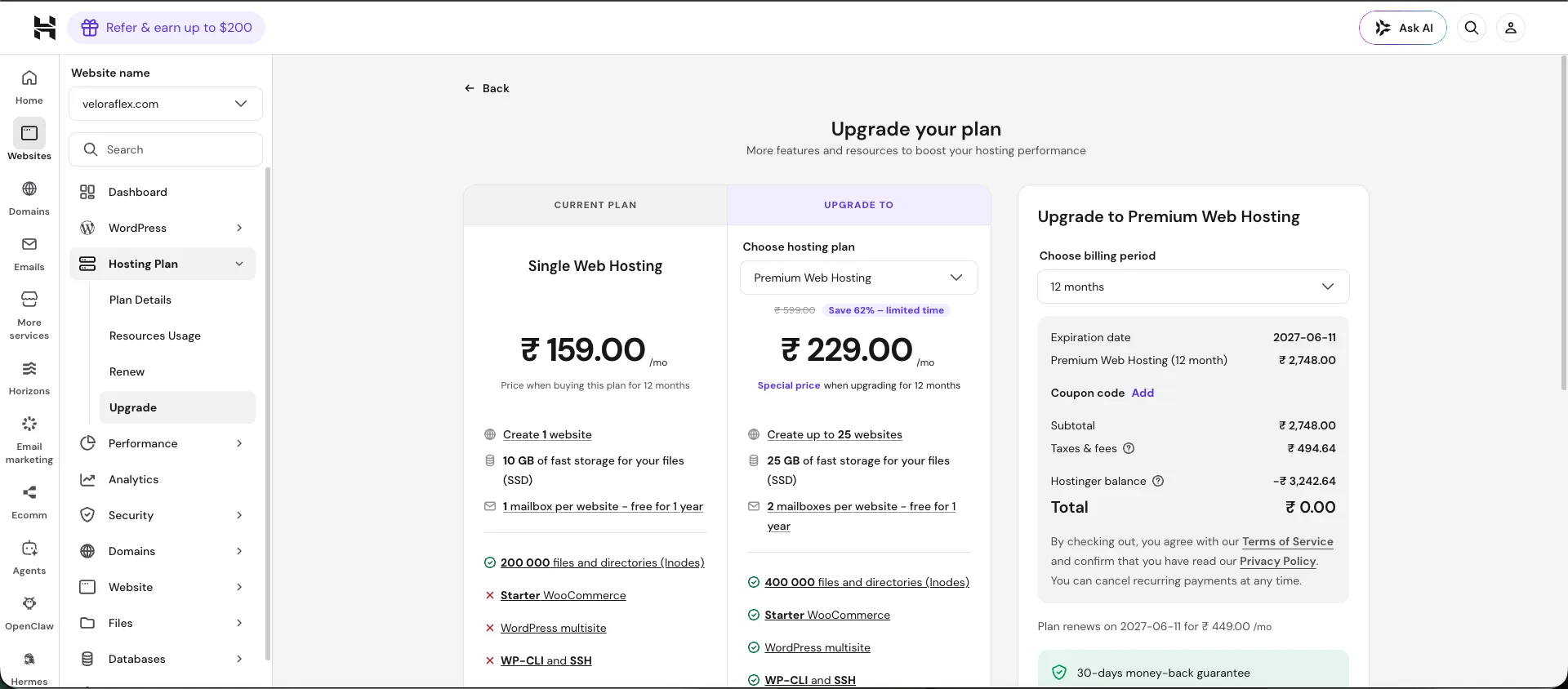Viewport: 1568px width, 689px height.
Task: Click WordPress multisite in upgrade plan
Action: (817, 647)
